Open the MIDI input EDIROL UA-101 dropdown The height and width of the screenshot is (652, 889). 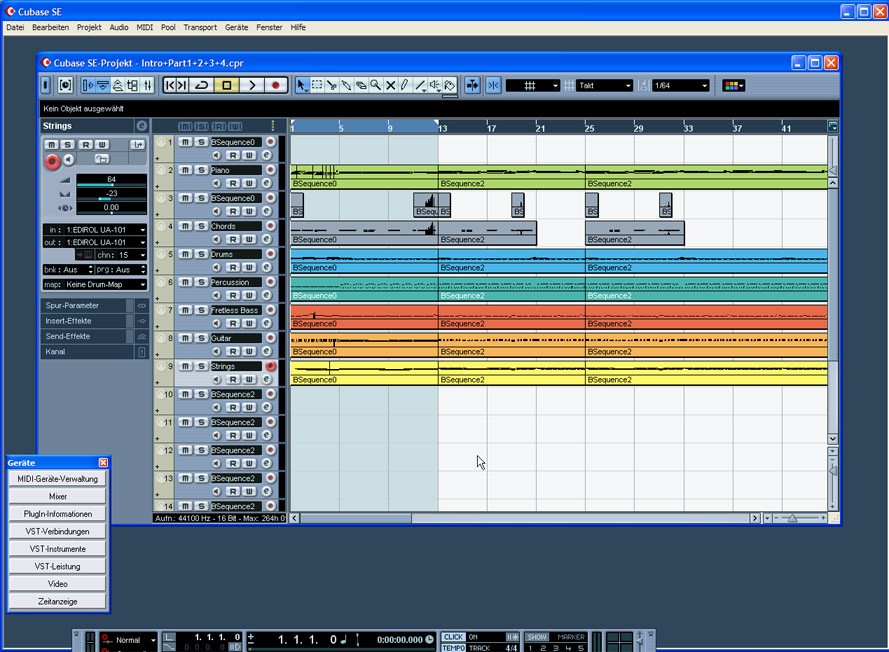95,230
